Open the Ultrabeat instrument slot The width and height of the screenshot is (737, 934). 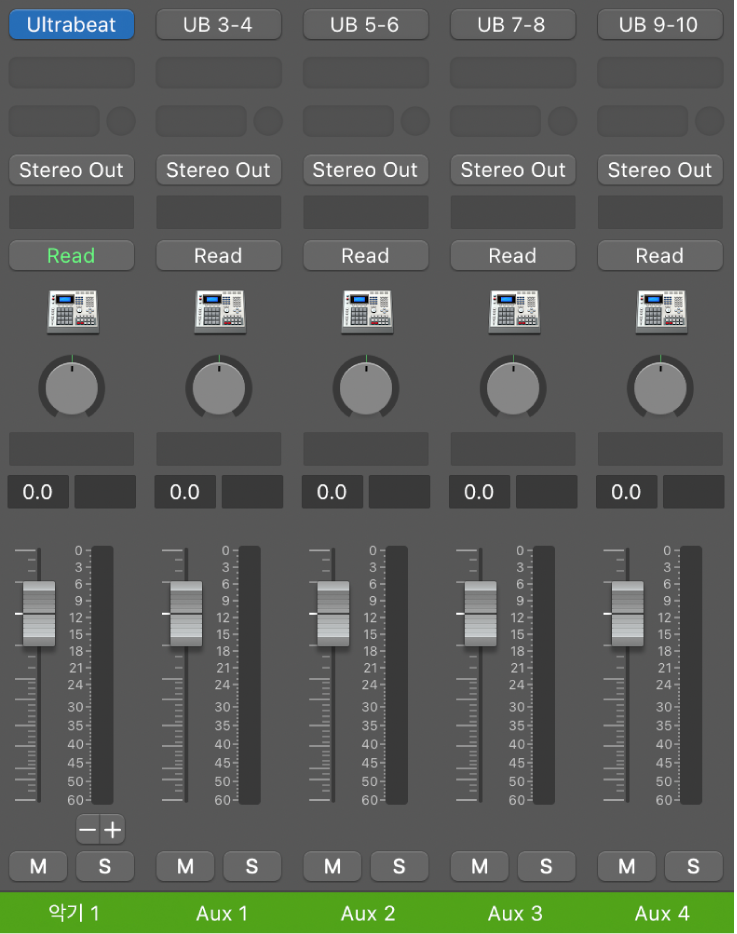[x=71, y=24]
